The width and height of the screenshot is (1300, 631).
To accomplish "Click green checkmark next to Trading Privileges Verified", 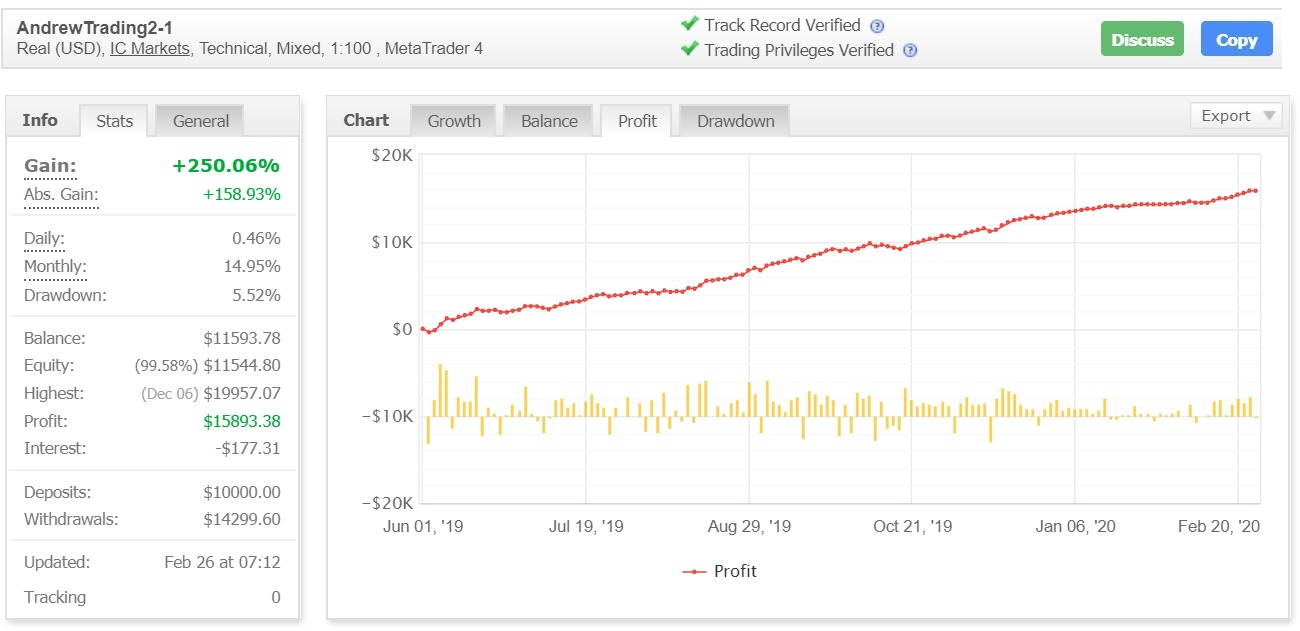I will coord(689,49).
